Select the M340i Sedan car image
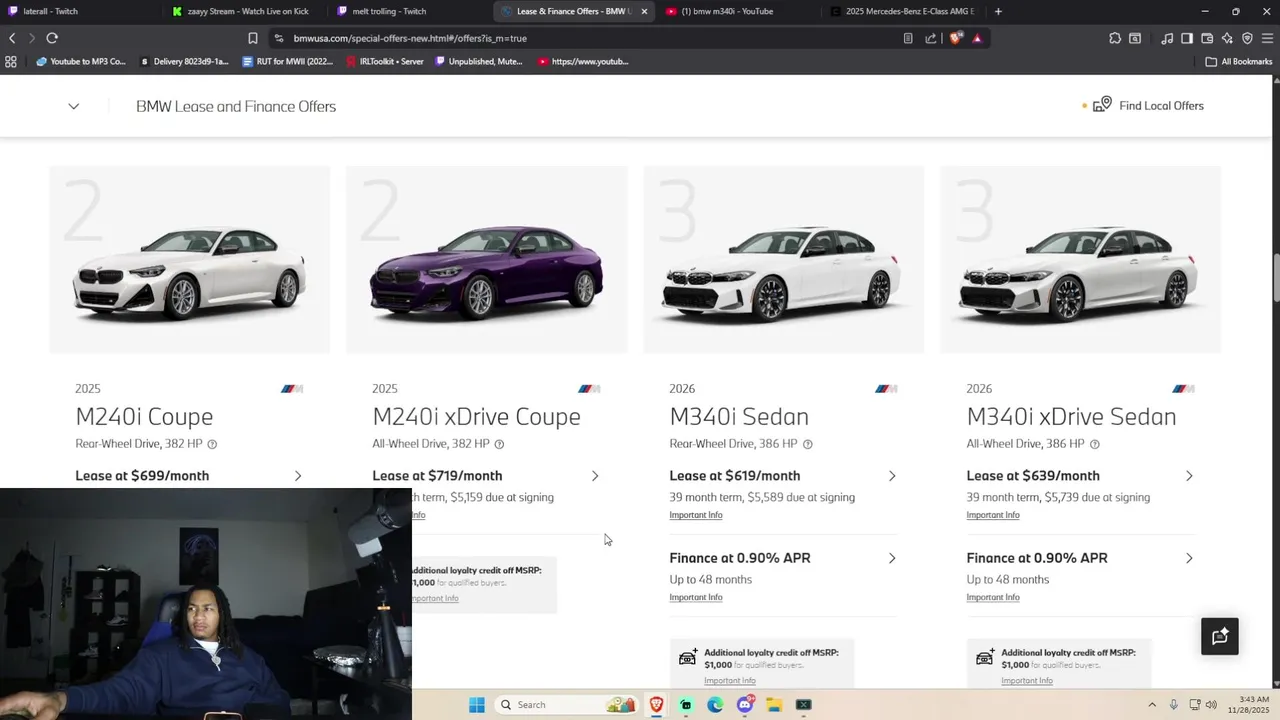 pyautogui.click(x=784, y=260)
